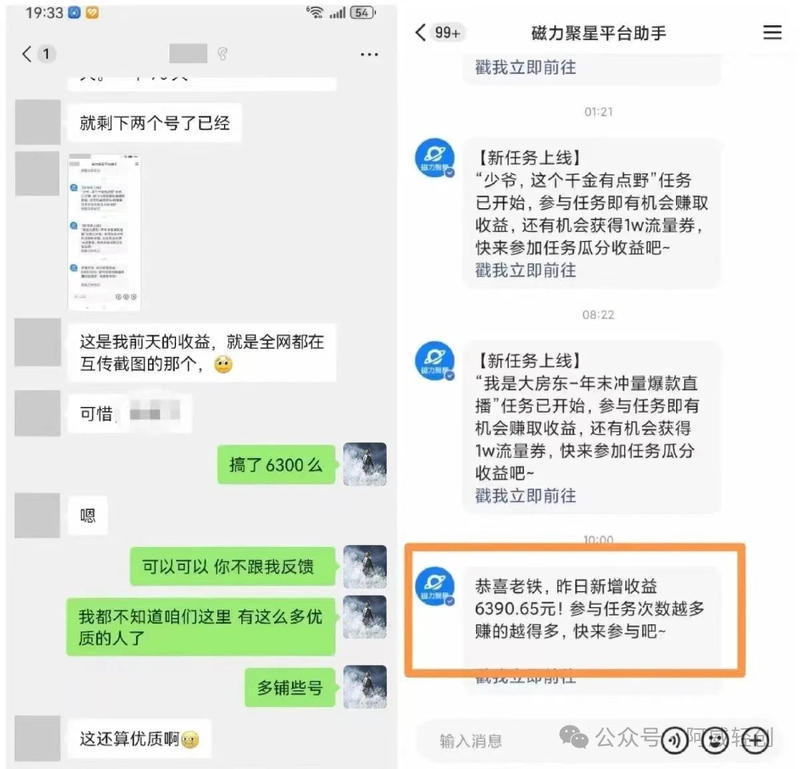Open the three-dot chat options menu
Screen dimensions: 800x769
(369, 54)
